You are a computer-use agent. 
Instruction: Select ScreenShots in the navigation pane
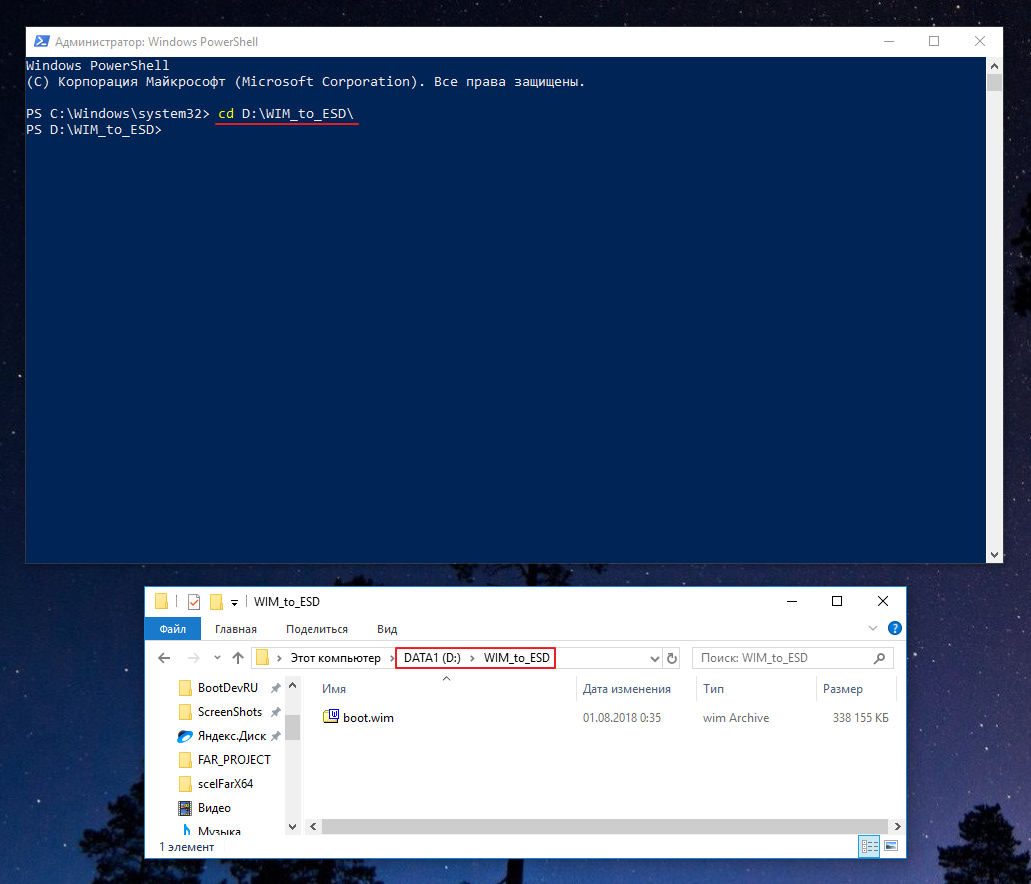(x=229, y=712)
